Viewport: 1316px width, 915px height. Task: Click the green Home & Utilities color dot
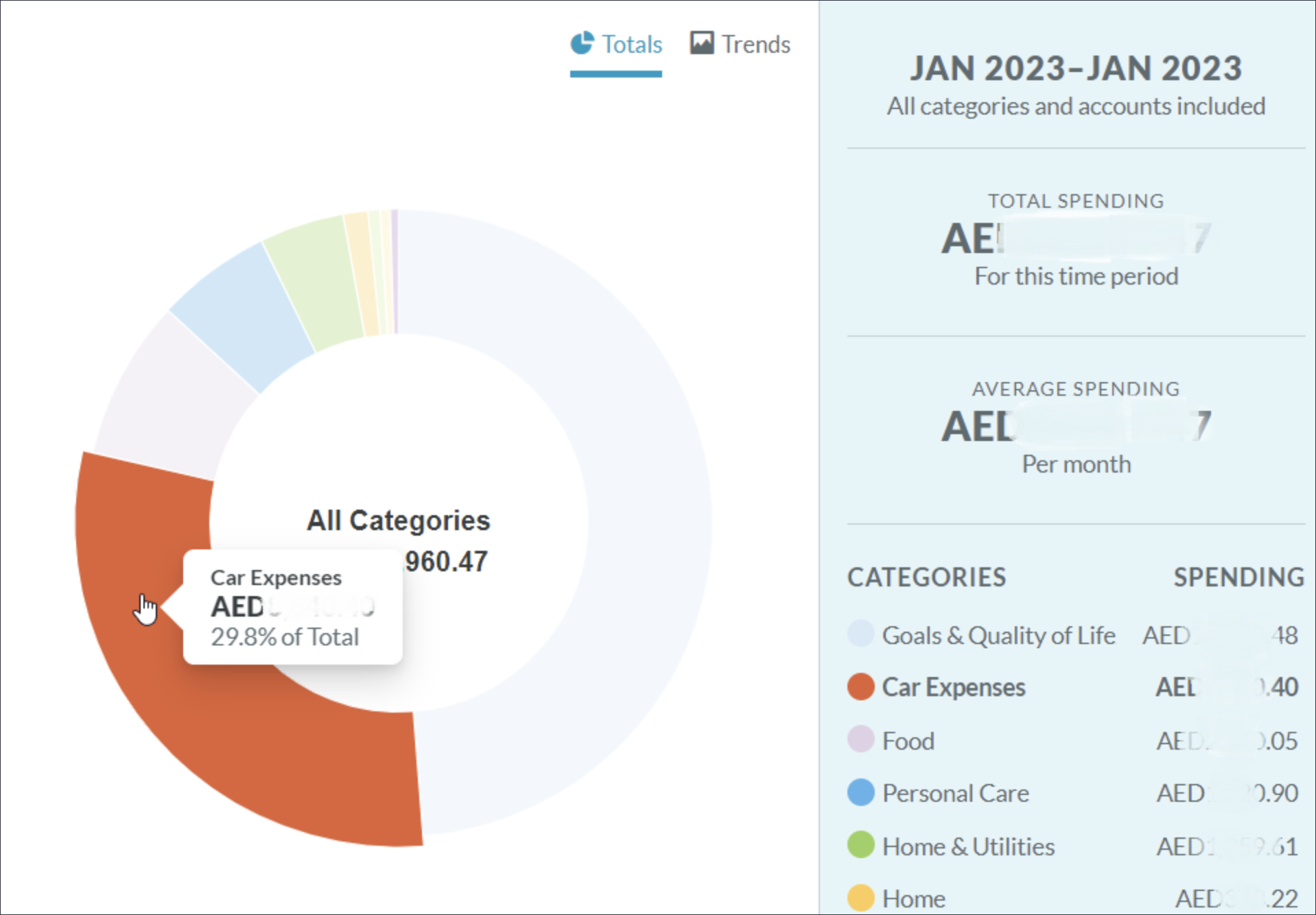(x=860, y=845)
